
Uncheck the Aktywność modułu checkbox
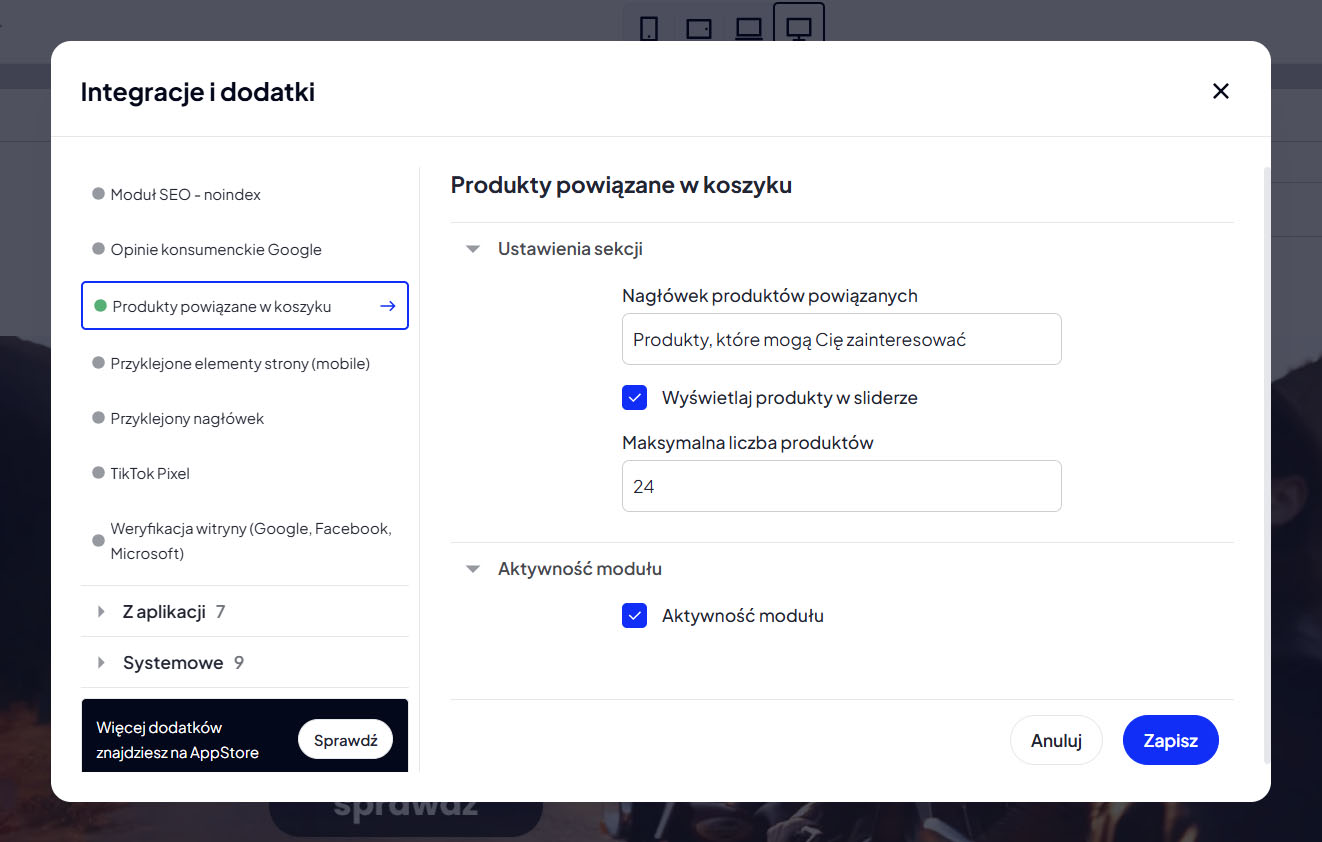click(x=635, y=616)
